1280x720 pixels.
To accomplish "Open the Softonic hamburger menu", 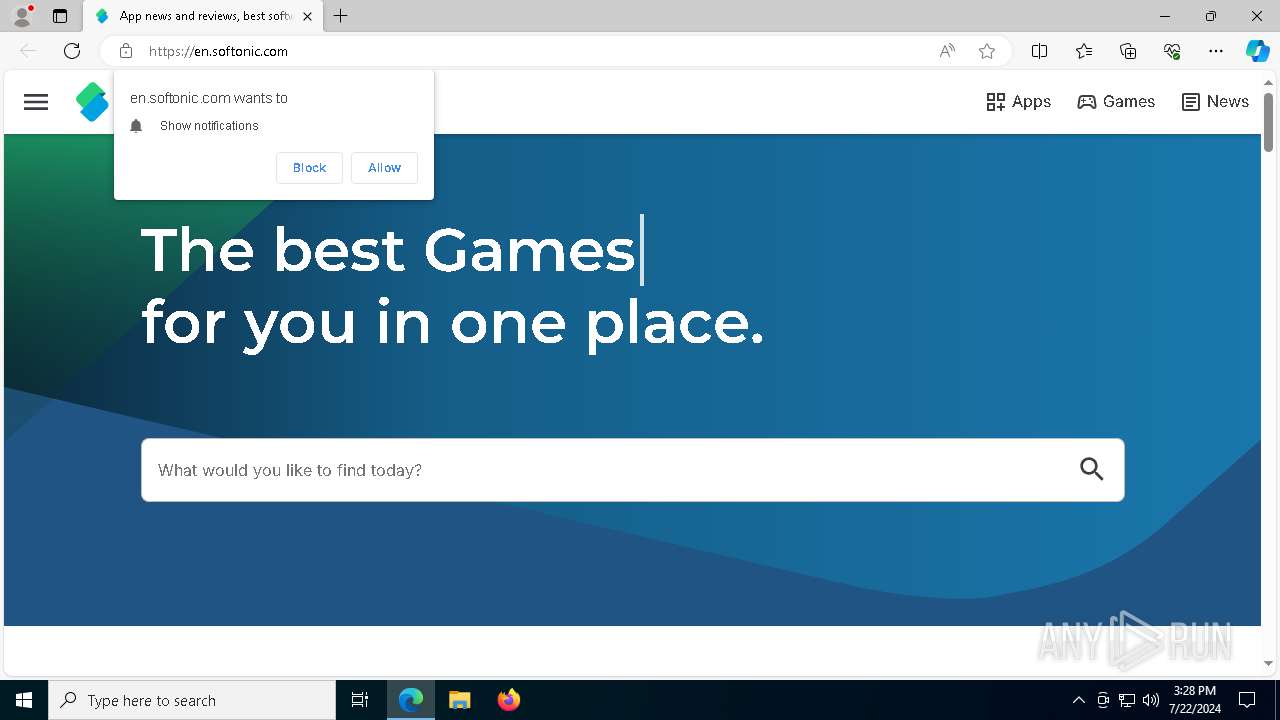I will [36, 102].
